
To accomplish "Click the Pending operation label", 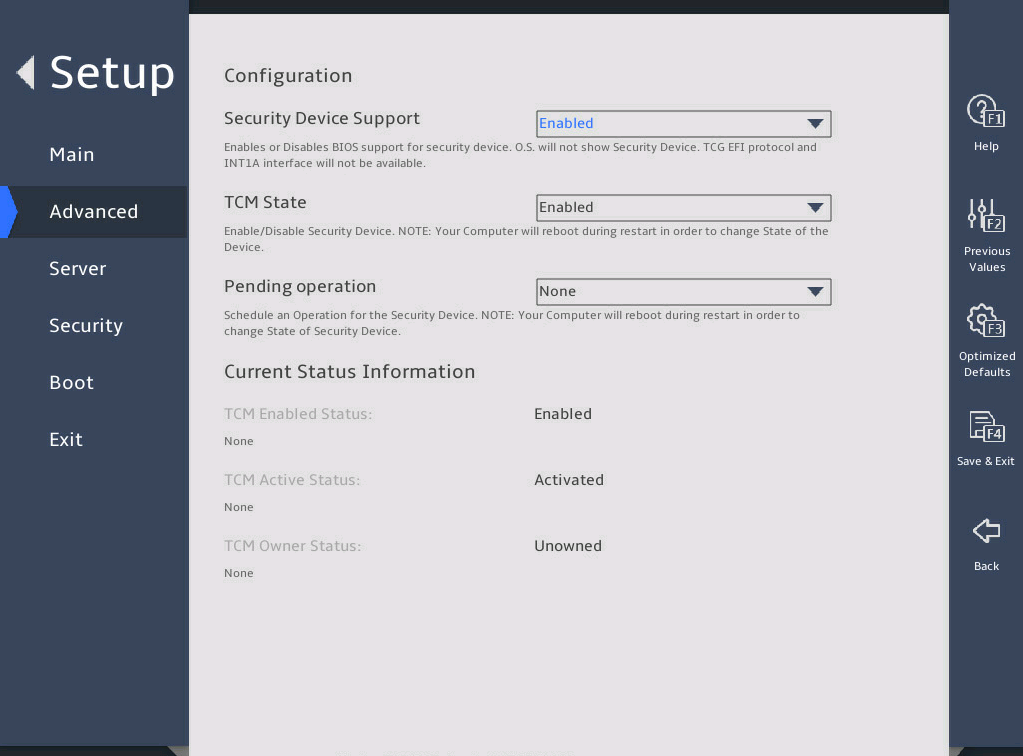I will (300, 286).
